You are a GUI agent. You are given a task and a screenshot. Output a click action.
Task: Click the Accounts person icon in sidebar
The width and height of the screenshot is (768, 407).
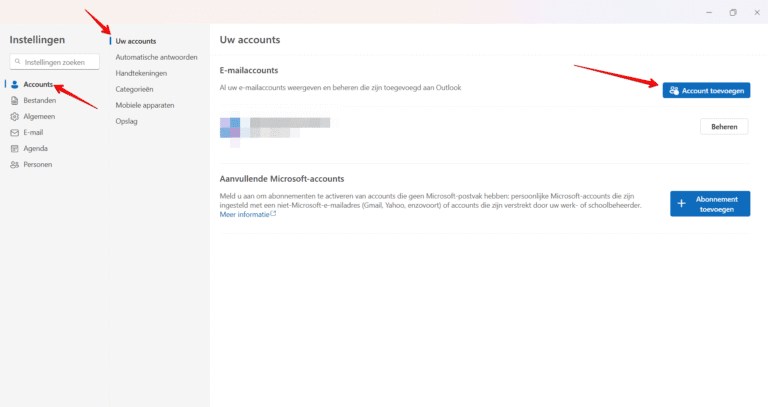[x=14, y=84]
